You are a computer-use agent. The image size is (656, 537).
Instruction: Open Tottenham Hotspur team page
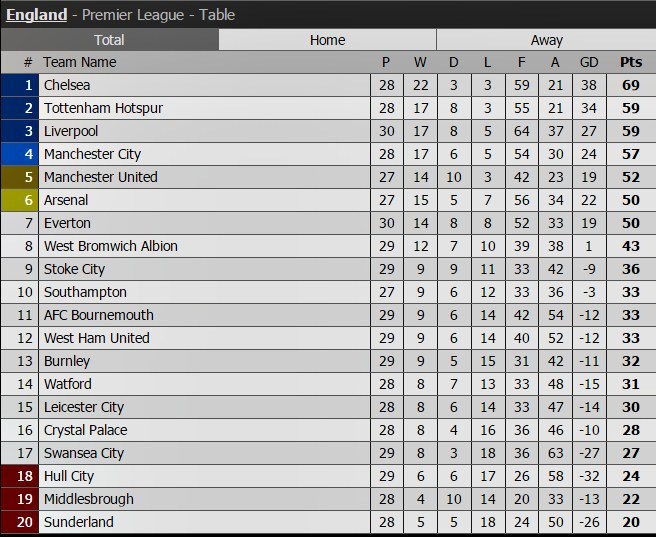[x=103, y=108]
